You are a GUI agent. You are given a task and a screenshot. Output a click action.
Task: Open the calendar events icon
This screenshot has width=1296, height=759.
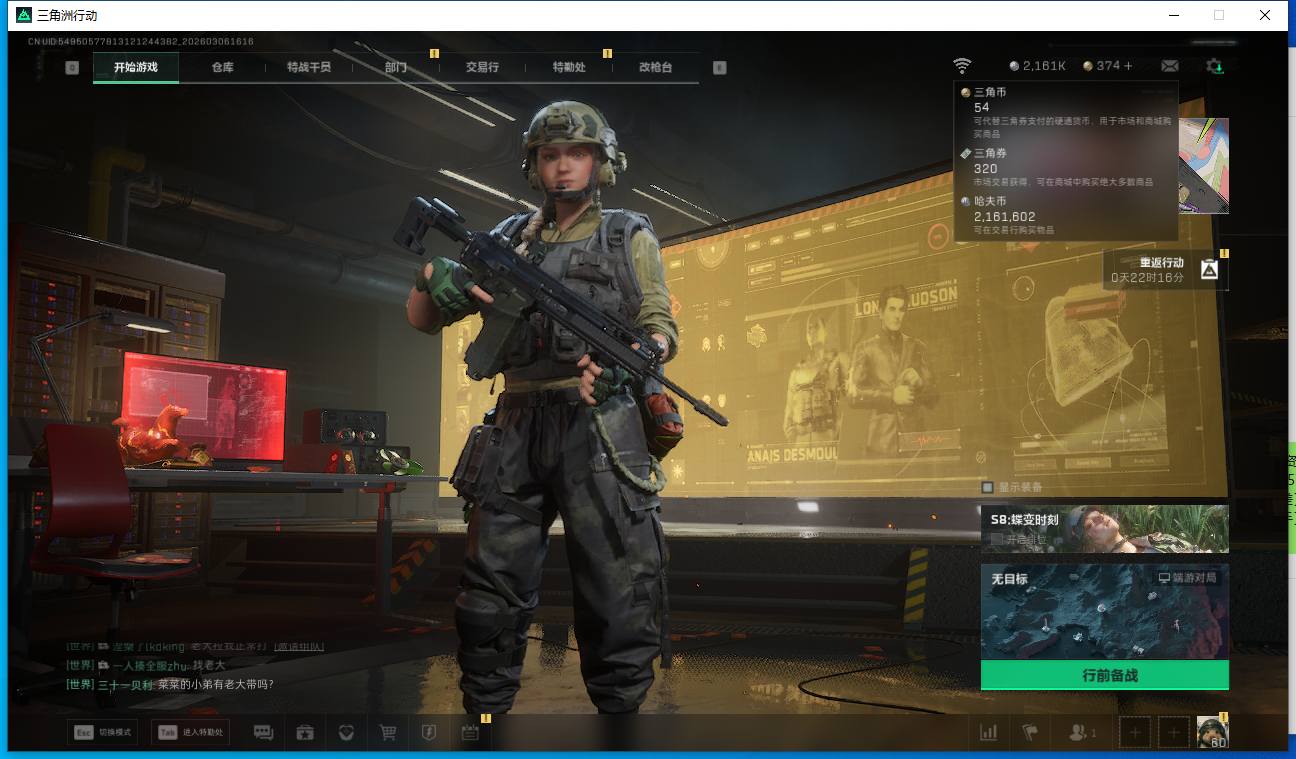(x=470, y=733)
